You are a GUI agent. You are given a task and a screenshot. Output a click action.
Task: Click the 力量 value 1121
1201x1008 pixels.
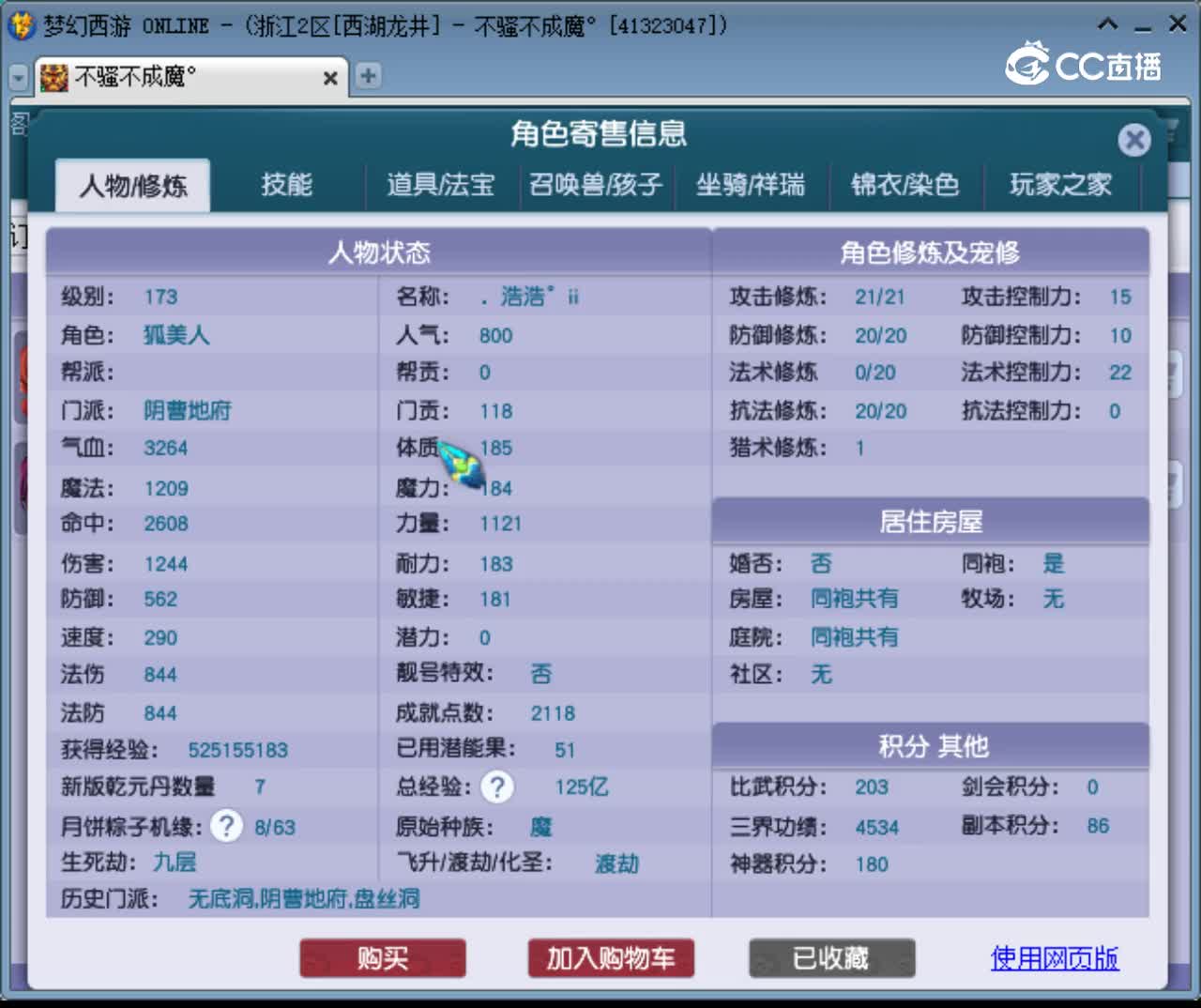tap(500, 523)
